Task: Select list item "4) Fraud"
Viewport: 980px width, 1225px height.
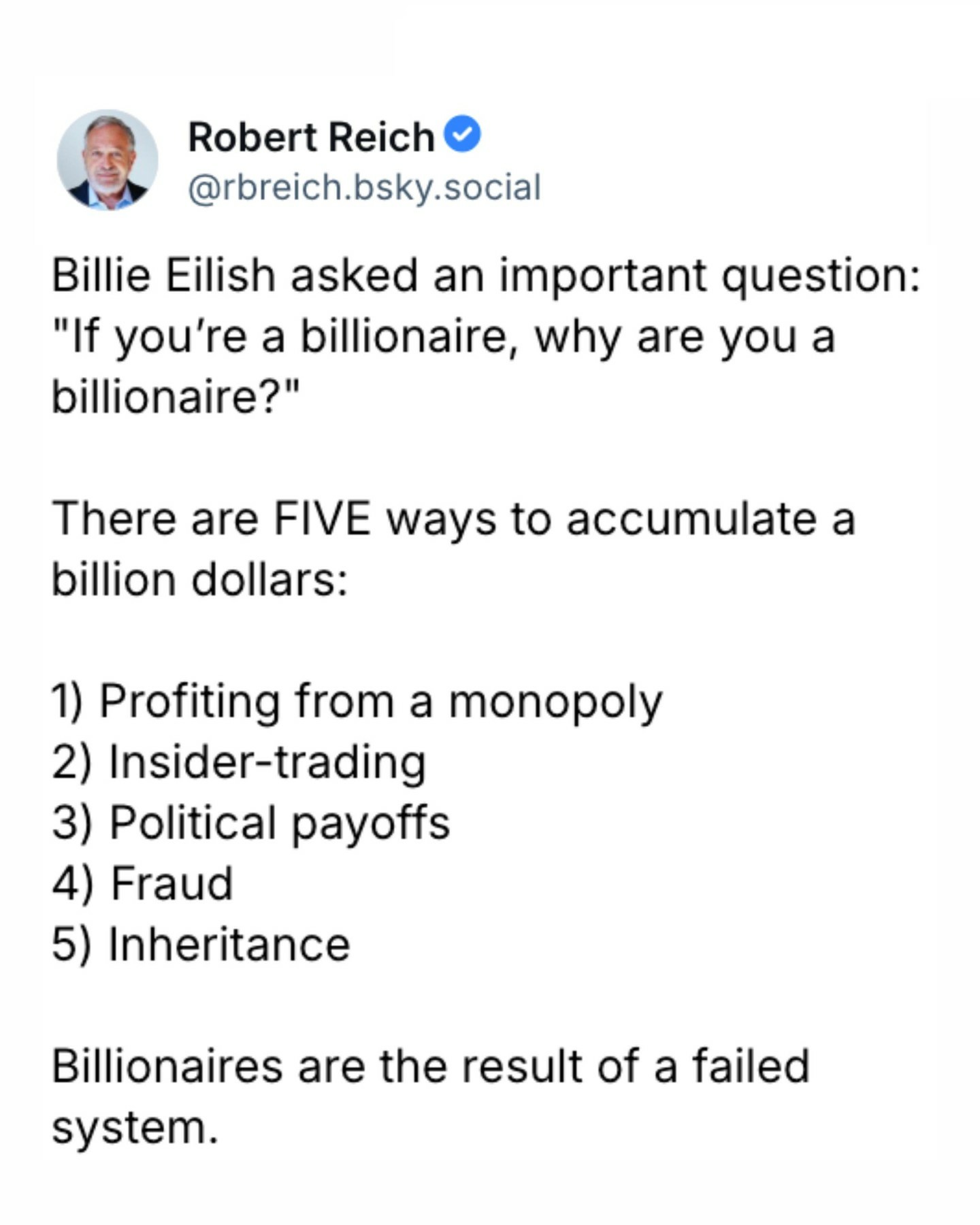Action: coord(142,883)
